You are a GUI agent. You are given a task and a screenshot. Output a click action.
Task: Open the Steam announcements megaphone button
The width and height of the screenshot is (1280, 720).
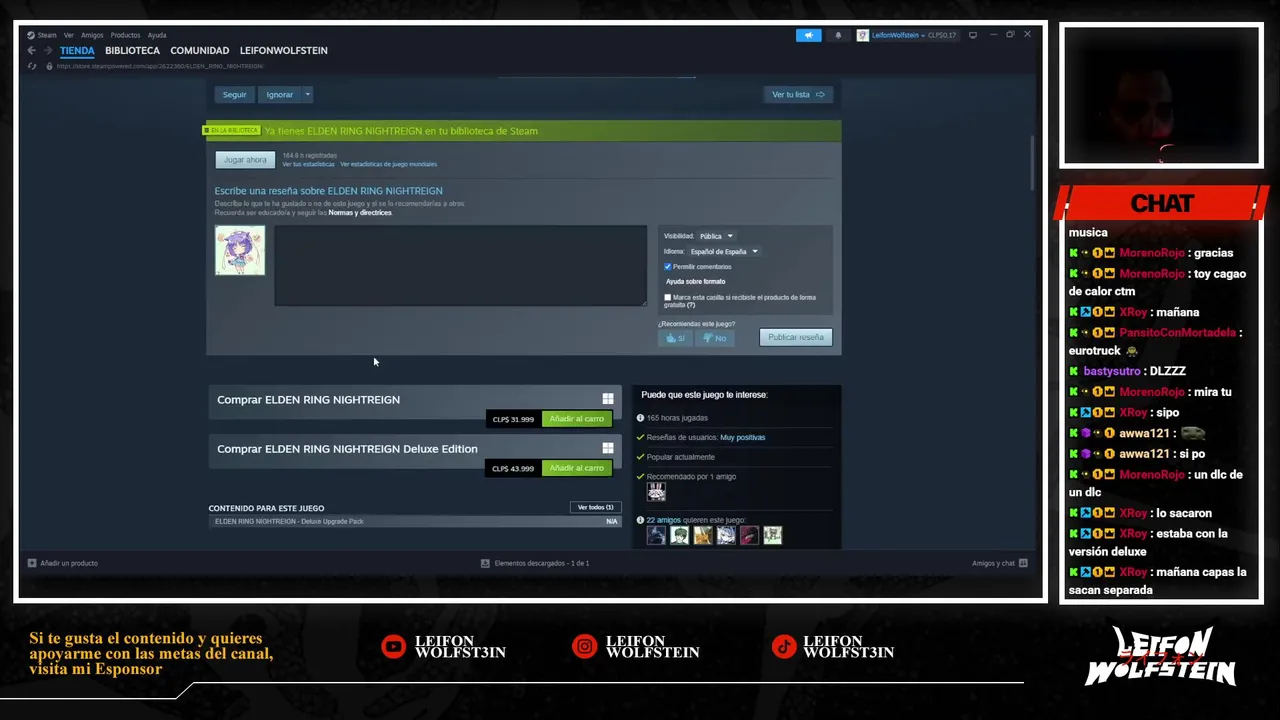[x=809, y=35]
